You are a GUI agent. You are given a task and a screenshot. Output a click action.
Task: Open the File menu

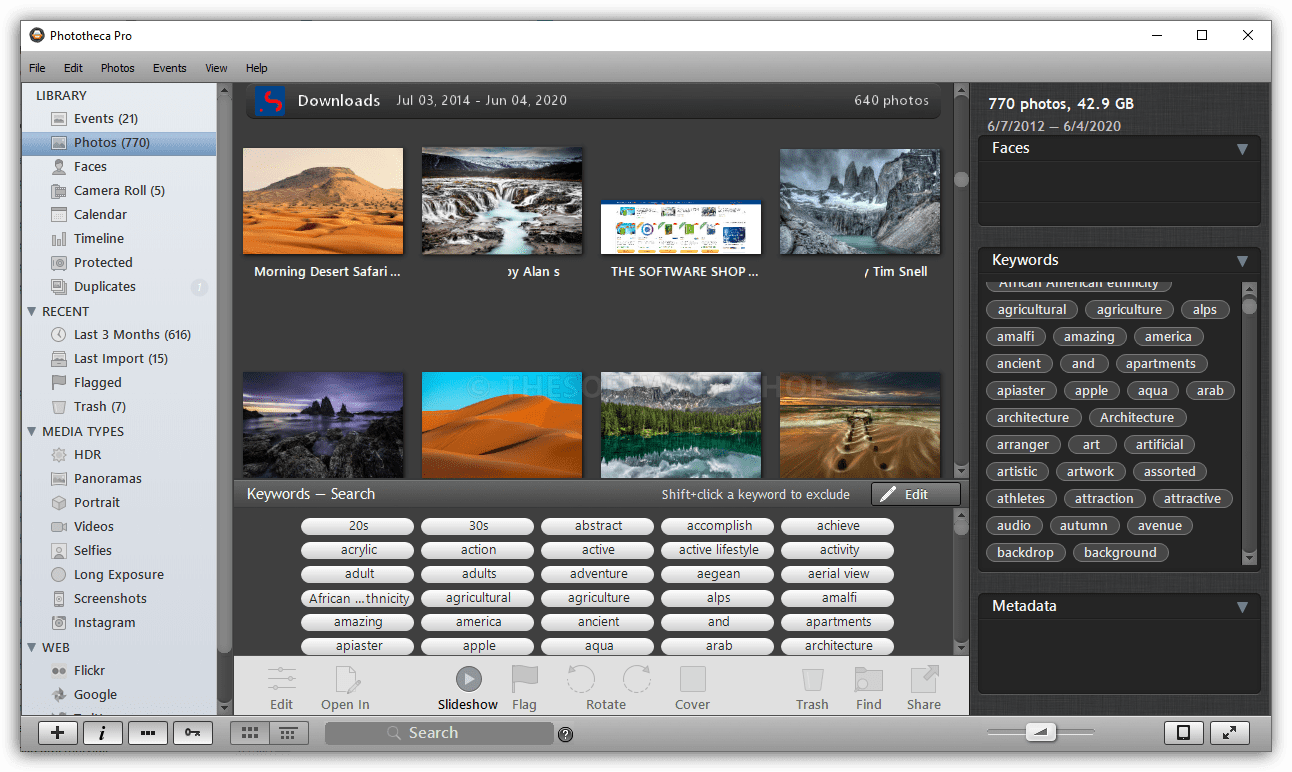pos(37,68)
